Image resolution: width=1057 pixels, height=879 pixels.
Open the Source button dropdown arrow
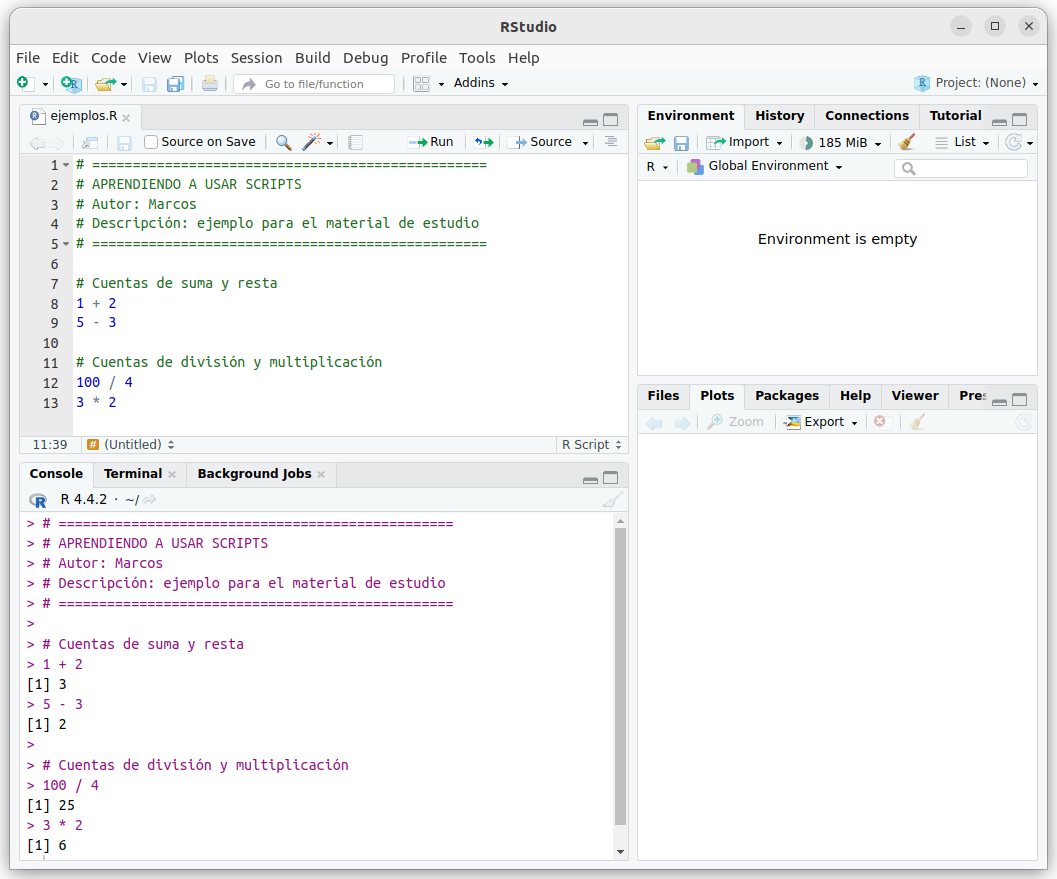(x=585, y=143)
